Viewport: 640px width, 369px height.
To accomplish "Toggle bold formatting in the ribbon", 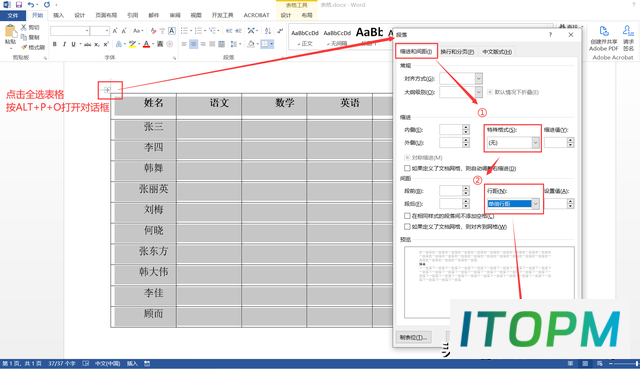I will [55, 44].
